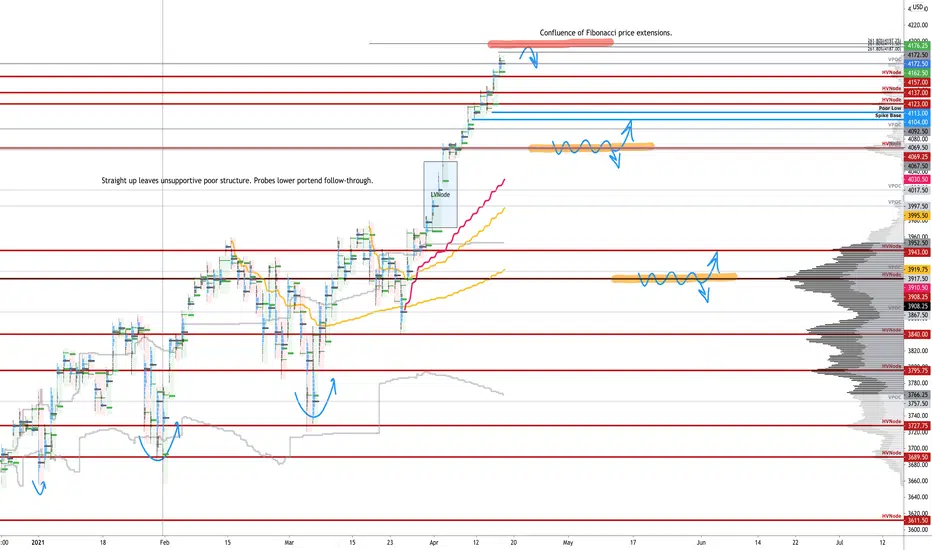Select the HVNode label beside 3840.00 line
This screenshot has height=550, width=932.
pyautogui.click(x=891, y=330)
